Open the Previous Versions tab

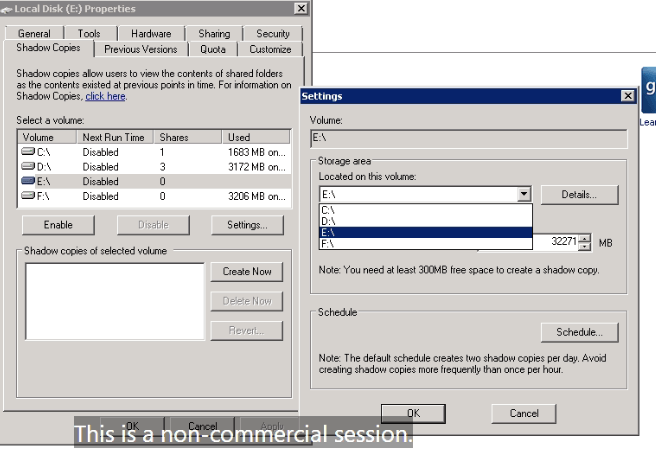tap(141, 49)
